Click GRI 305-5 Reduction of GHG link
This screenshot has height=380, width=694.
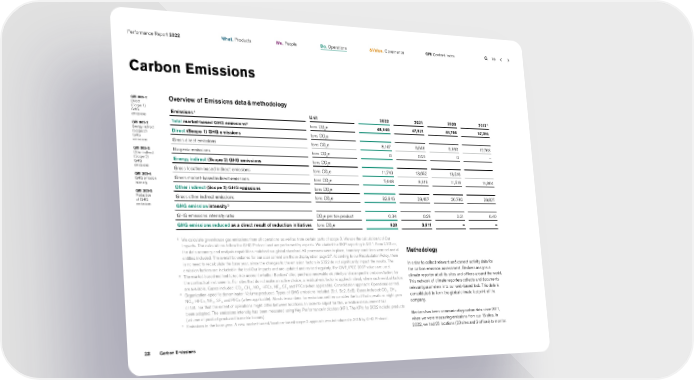pos(144,197)
